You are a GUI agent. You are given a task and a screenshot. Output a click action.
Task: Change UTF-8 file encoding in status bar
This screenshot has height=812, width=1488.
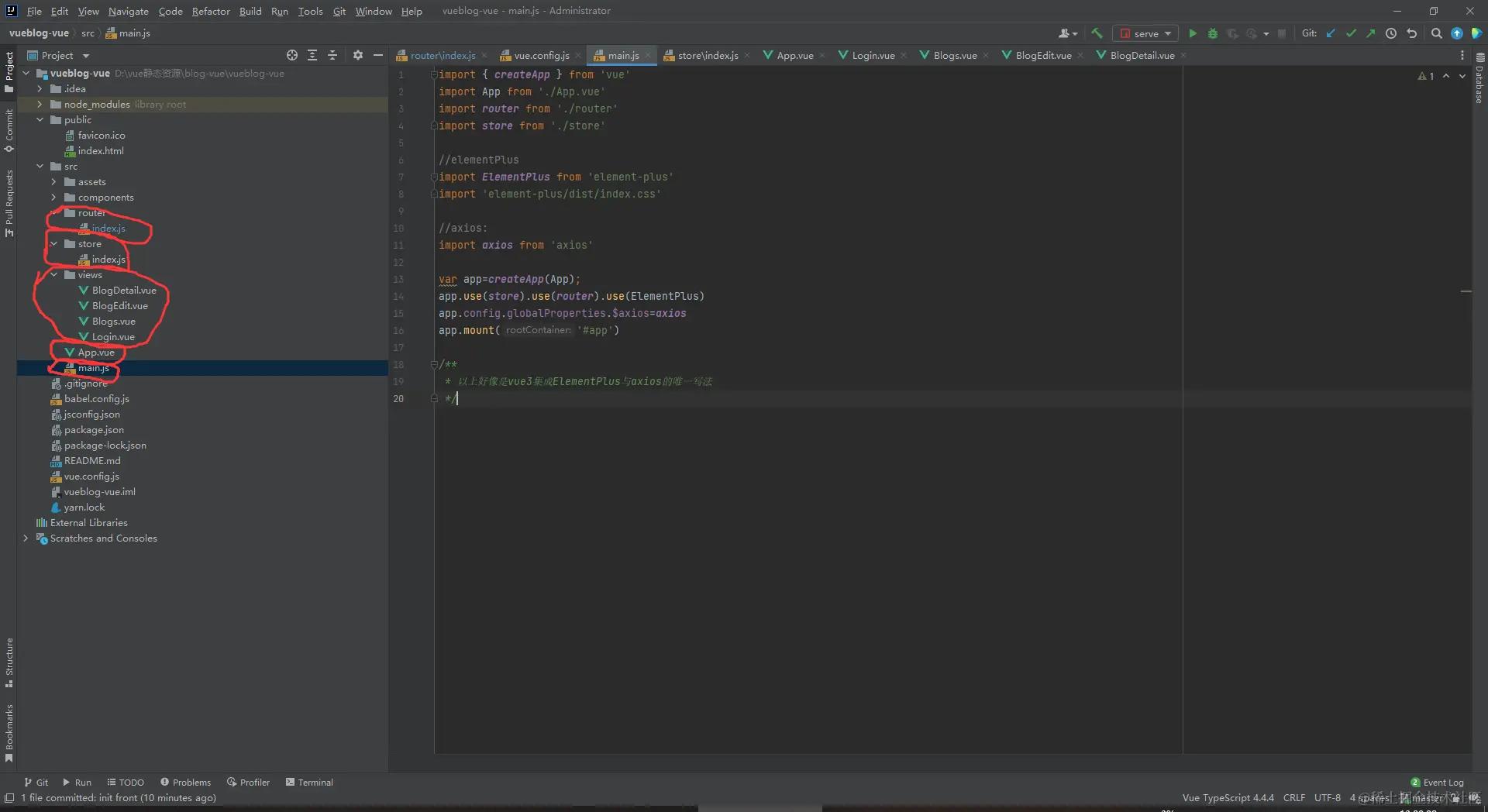[1328, 798]
